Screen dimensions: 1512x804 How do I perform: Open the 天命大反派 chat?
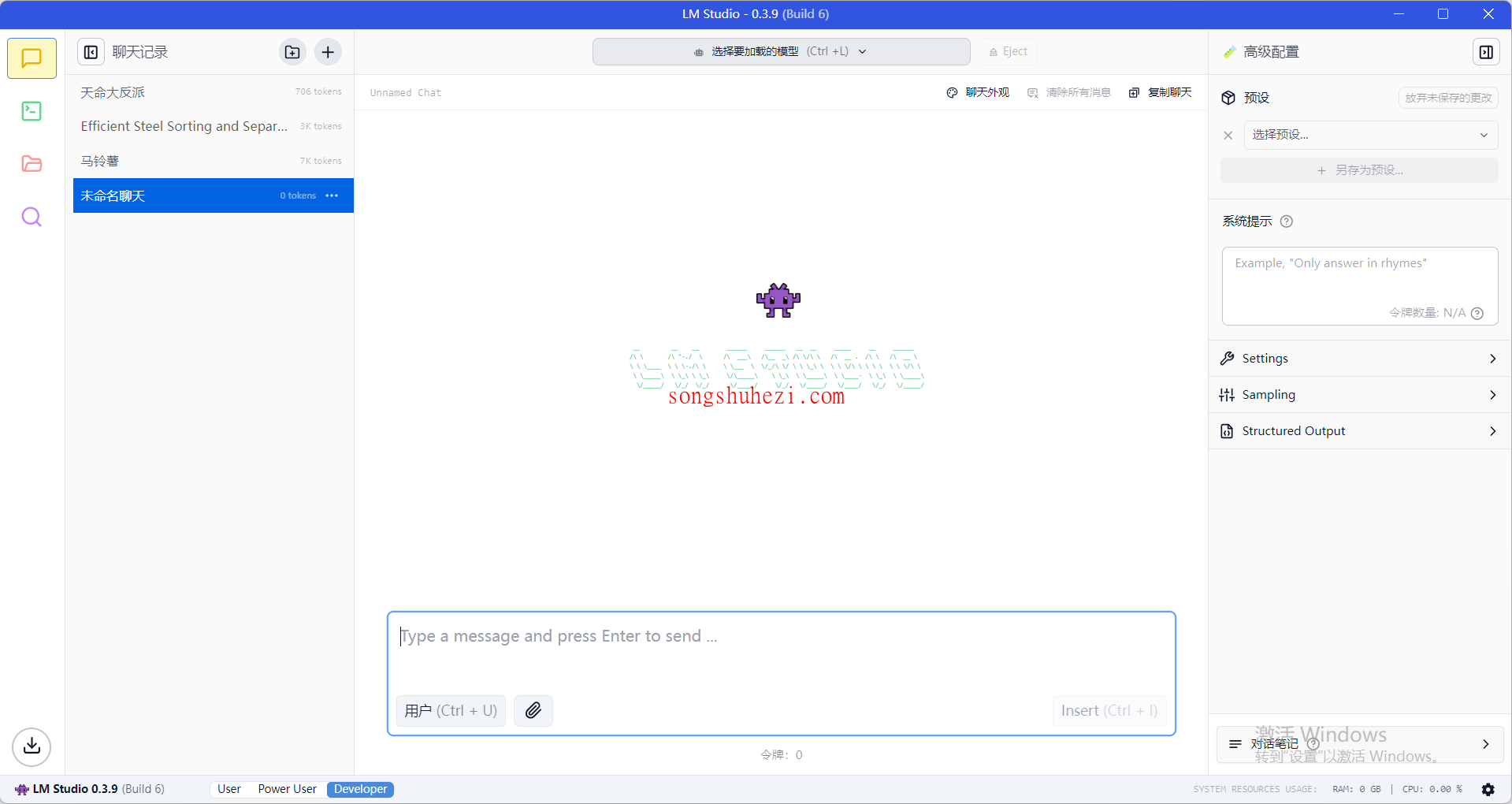[x=213, y=92]
